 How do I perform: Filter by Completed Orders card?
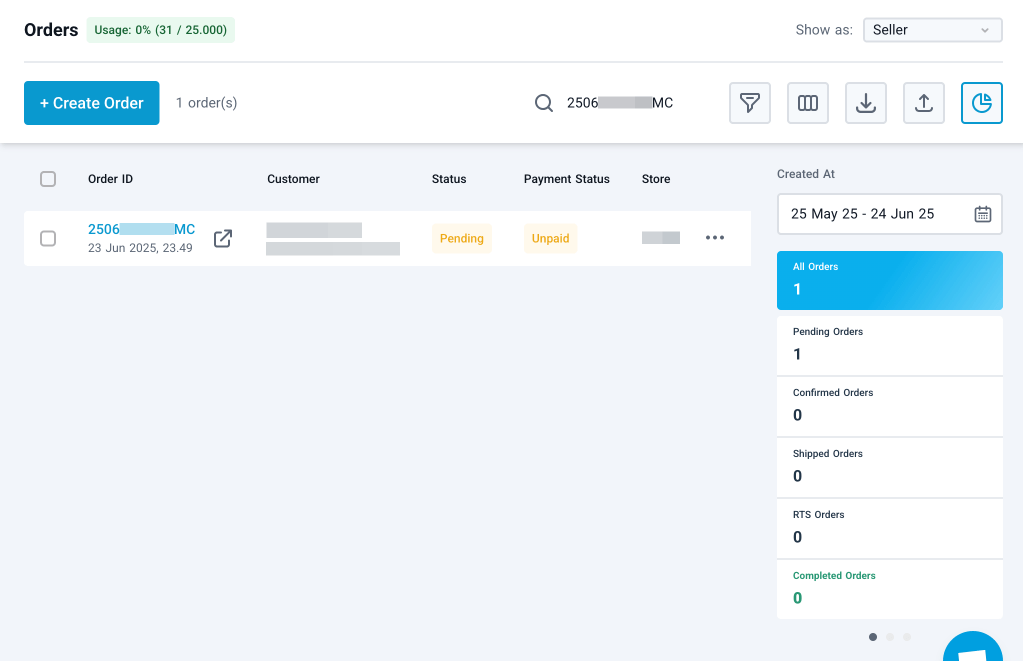(889, 588)
